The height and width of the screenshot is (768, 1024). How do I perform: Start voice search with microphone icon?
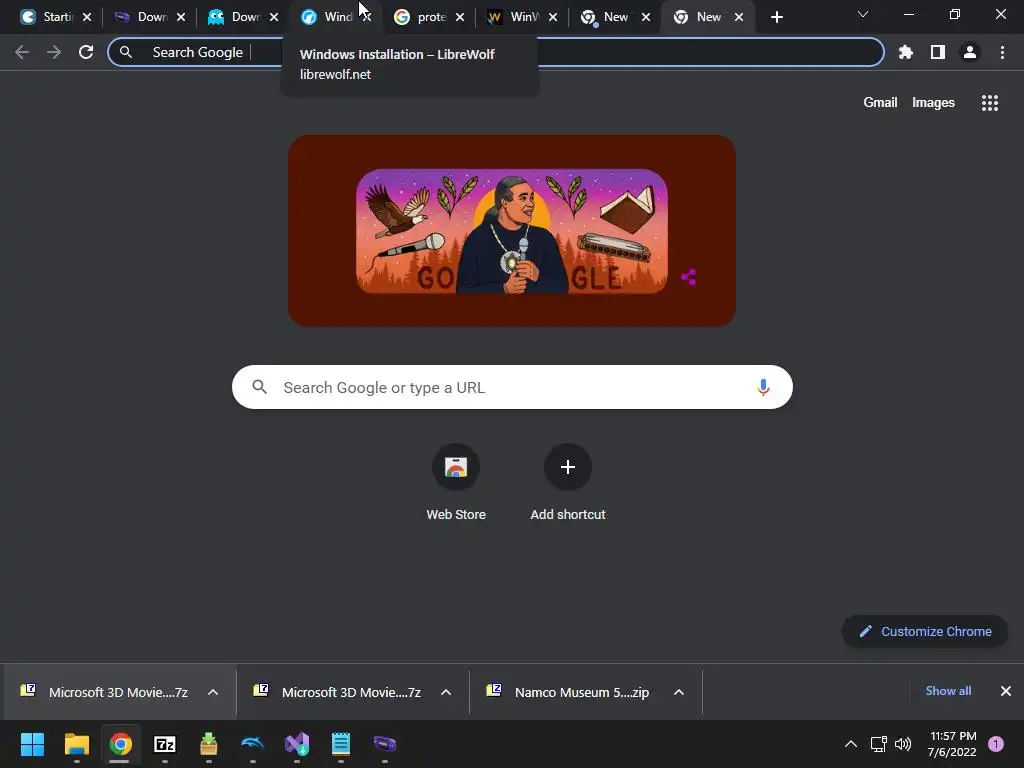pos(763,387)
